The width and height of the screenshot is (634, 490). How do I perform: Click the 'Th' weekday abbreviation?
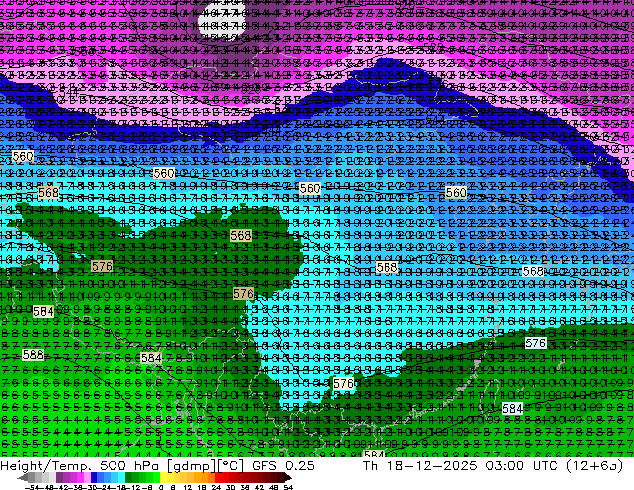coord(370,466)
